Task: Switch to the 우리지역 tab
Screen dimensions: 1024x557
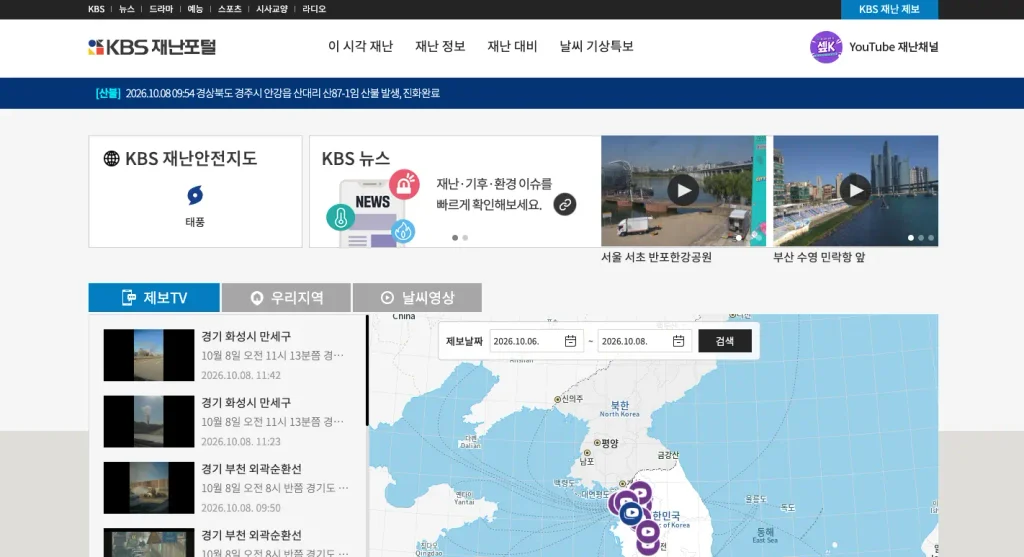Action: (x=286, y=298)
